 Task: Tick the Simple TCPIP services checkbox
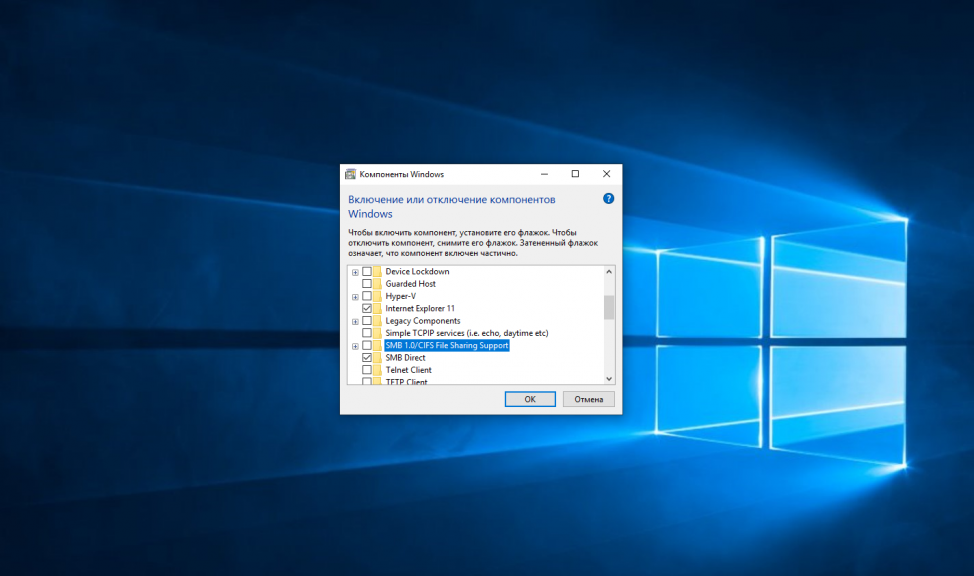click(x=367, y=333)
